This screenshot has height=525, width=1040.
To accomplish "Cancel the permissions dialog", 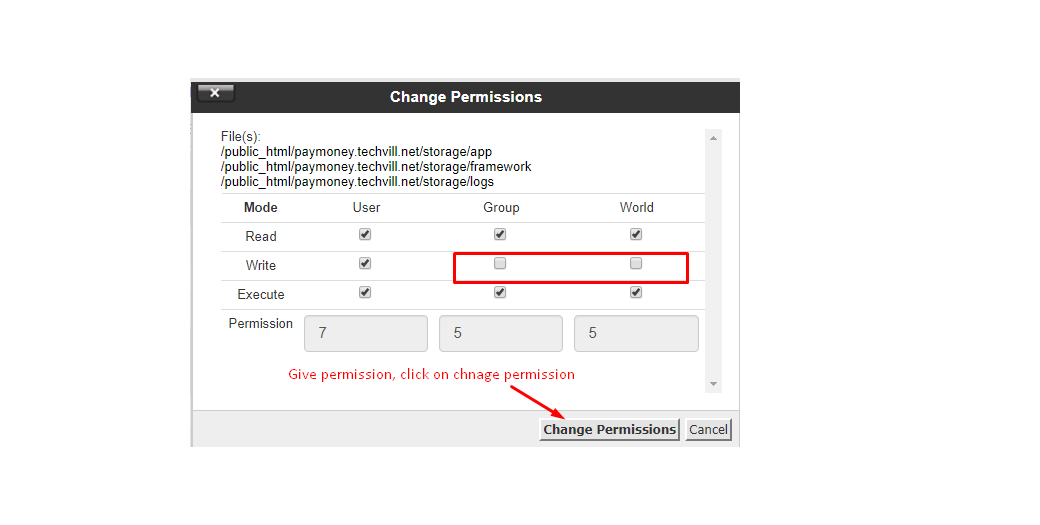I will click(708, 429).
